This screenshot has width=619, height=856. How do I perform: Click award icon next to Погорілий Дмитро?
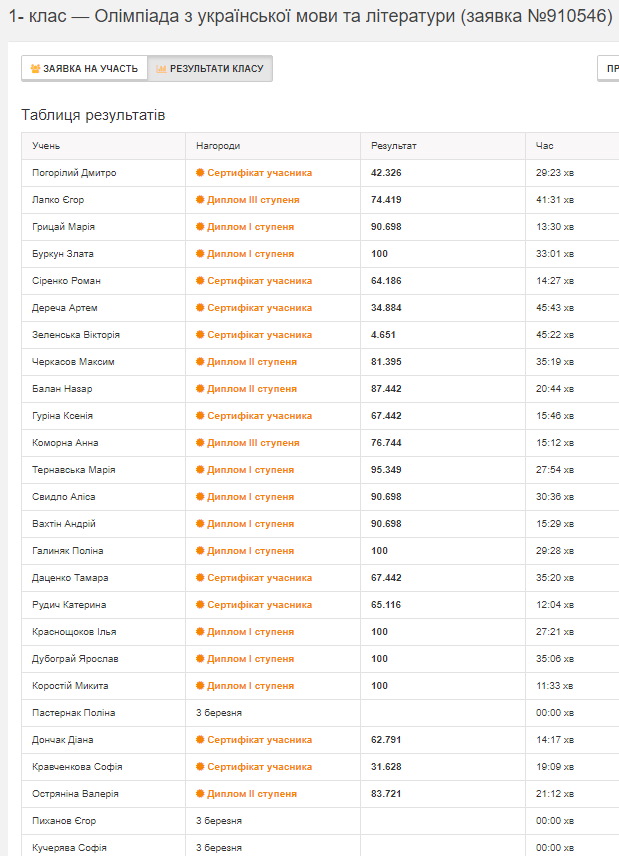(x=200, y=173)
